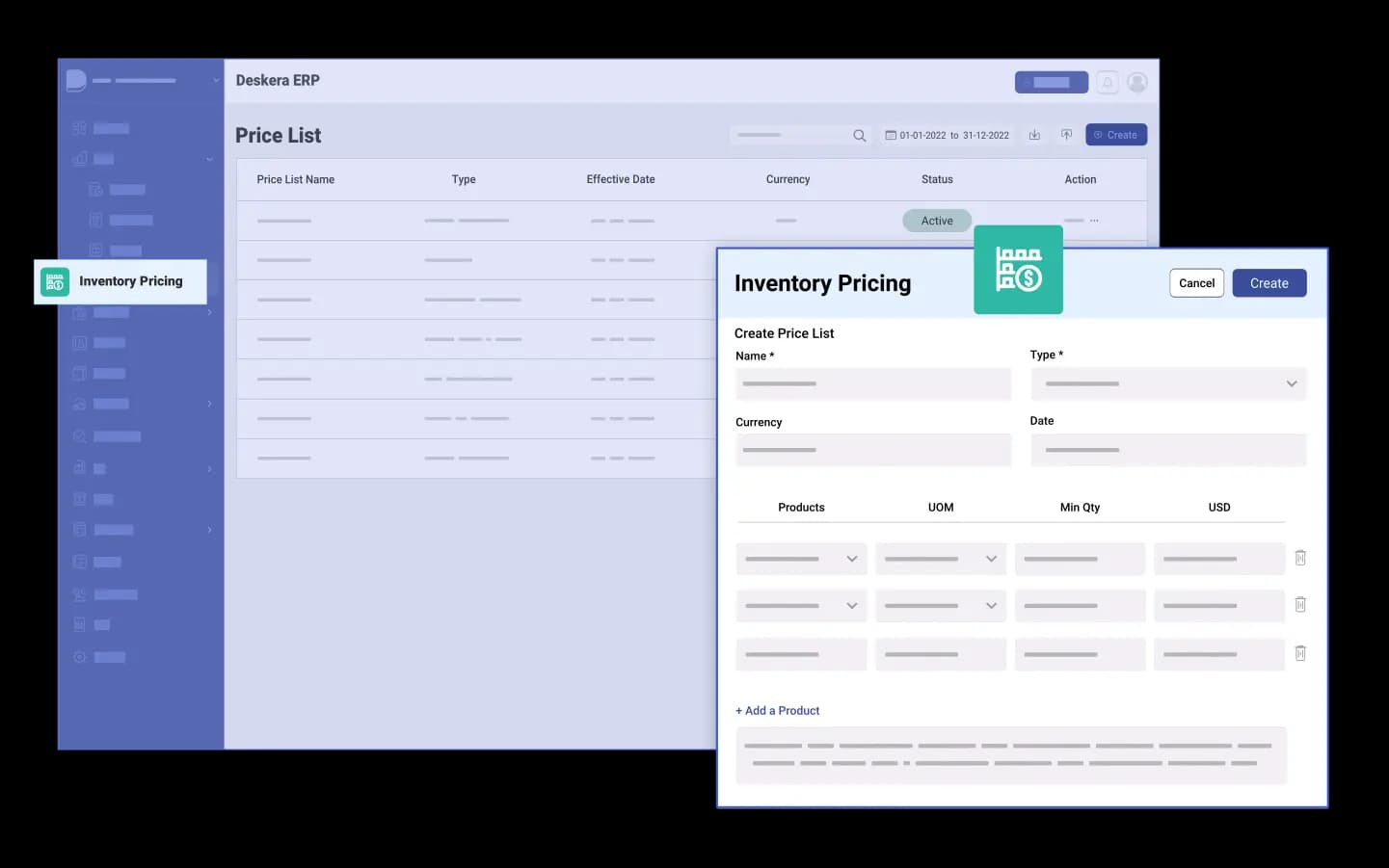This screenshot has width=1389, height=868.
Task: Click the blue button in the top header
Action: click(1052, 83)
